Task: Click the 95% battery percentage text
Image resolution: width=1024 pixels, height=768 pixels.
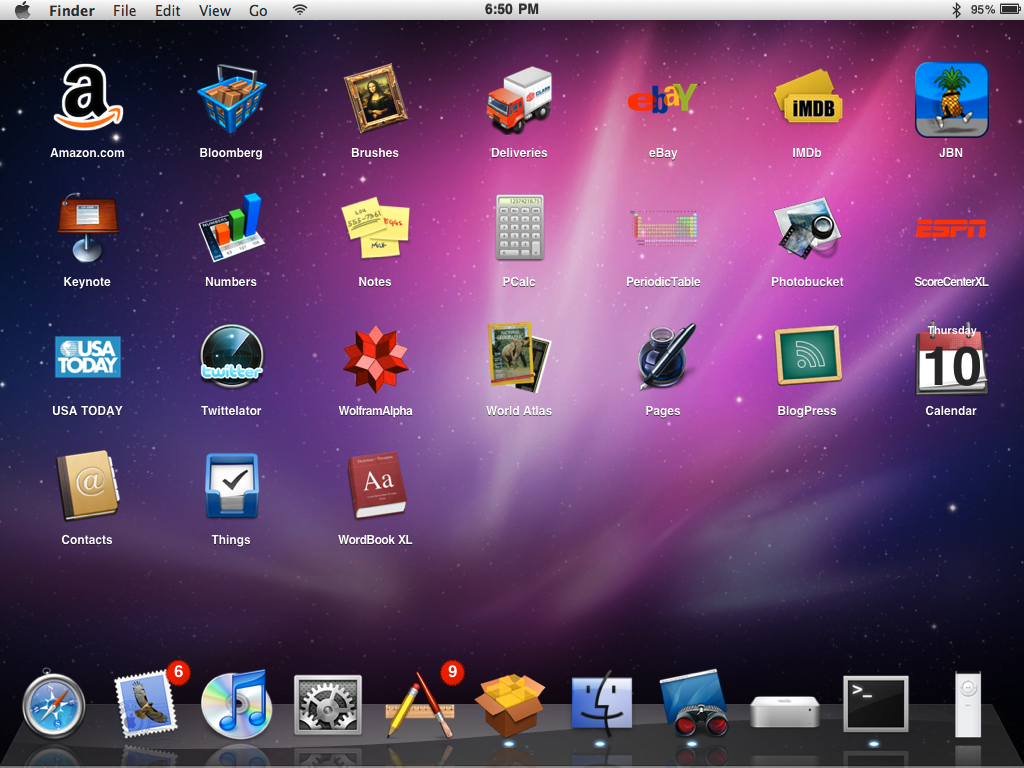Action: pos(983,9)
